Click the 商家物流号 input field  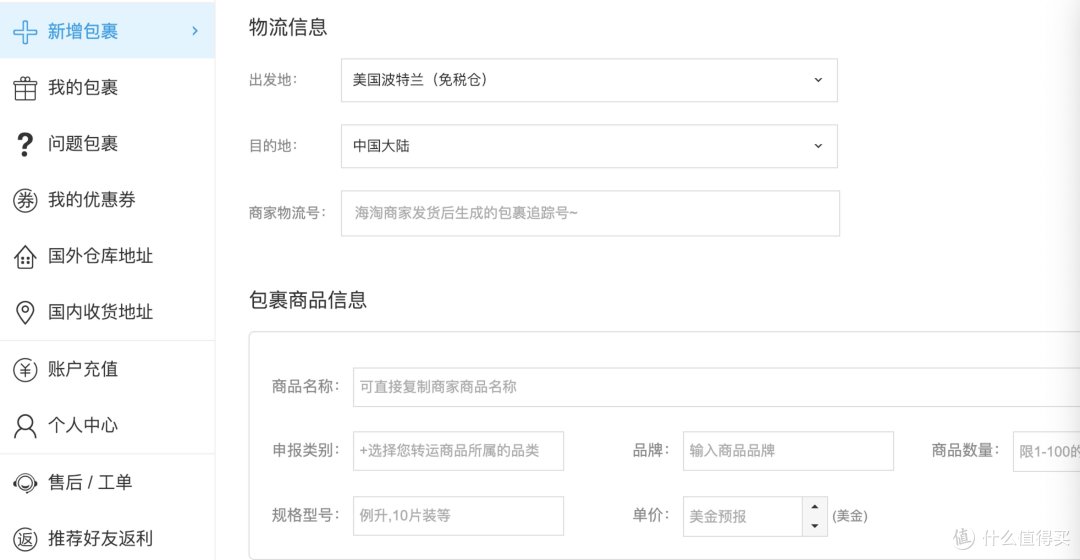(x=590, y=214)
